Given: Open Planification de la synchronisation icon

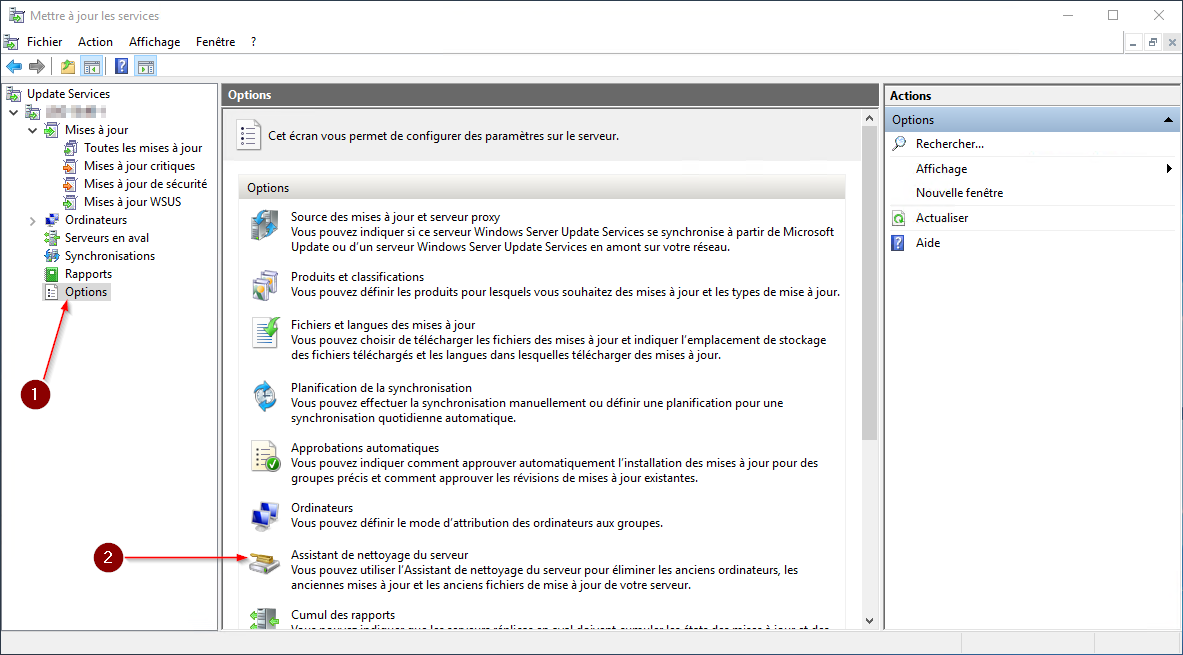Looking at the screenshot, I should (265, 396).
